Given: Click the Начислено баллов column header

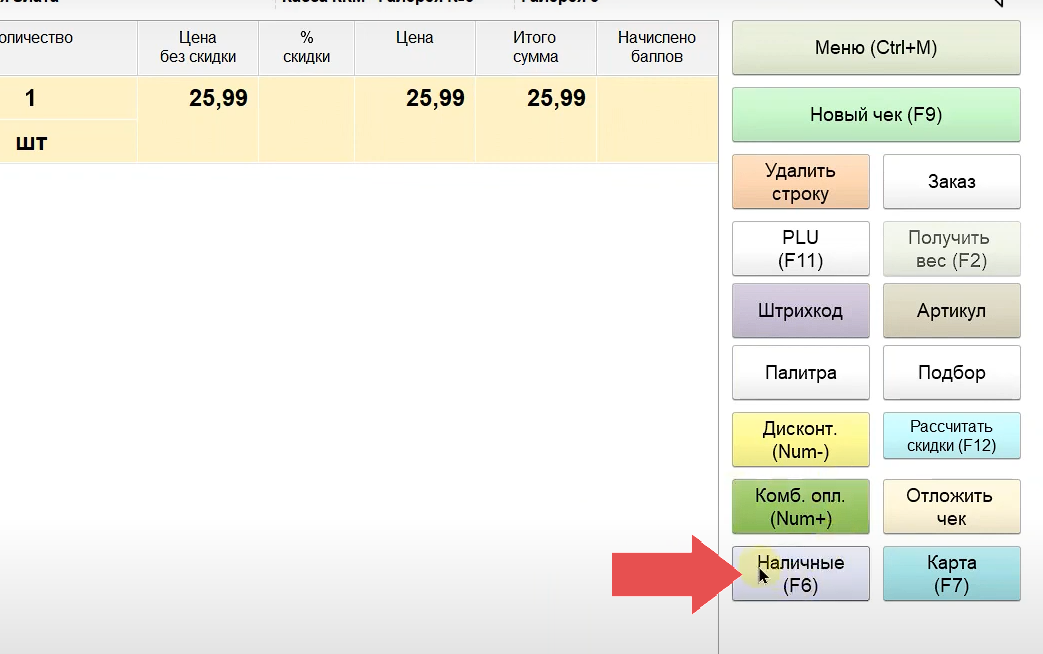Looking at the screenshot, I should tap(656, 47).
